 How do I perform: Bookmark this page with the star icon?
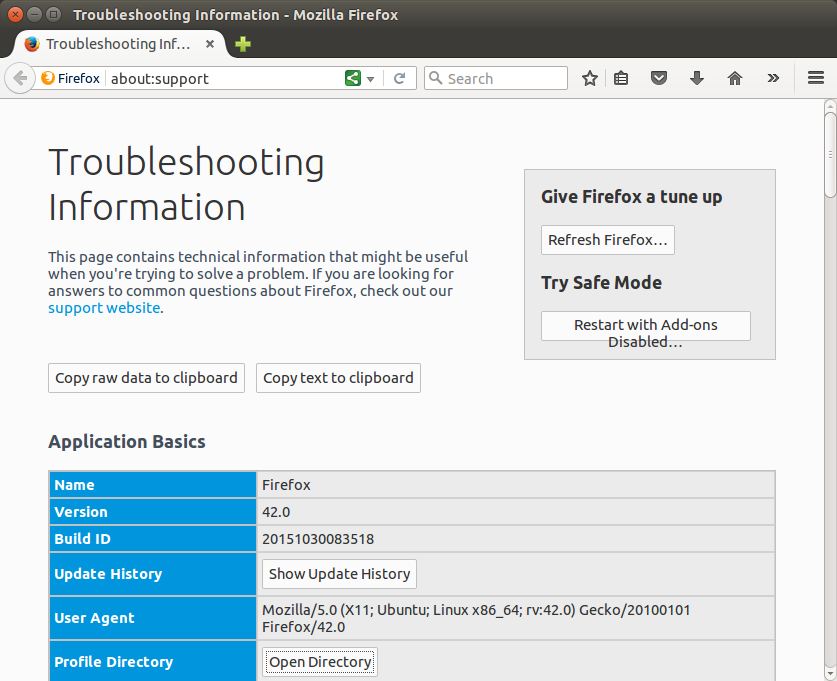tap(589, 78)
